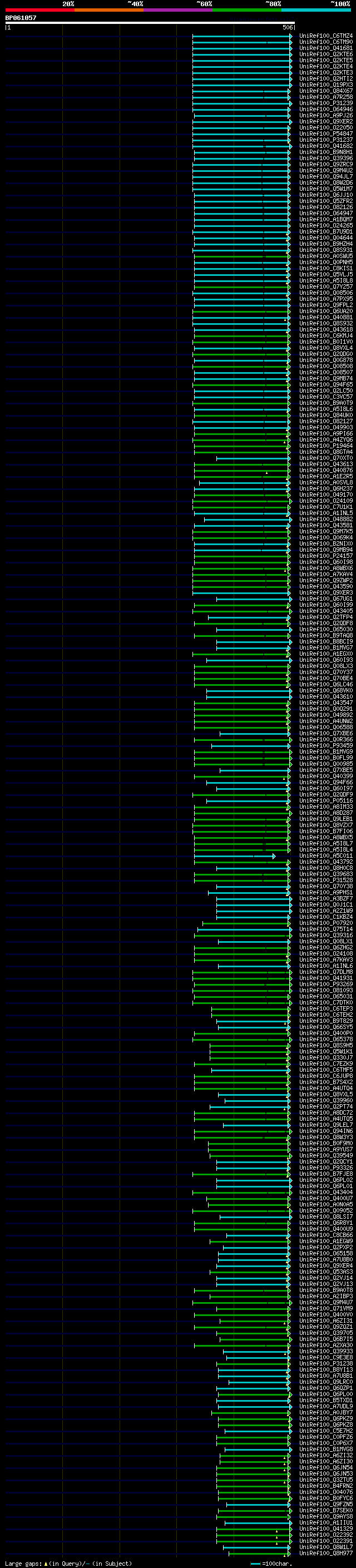
Task: Select the UniRef100_Q8H977 label
Action: click(x=325, y=1554)
